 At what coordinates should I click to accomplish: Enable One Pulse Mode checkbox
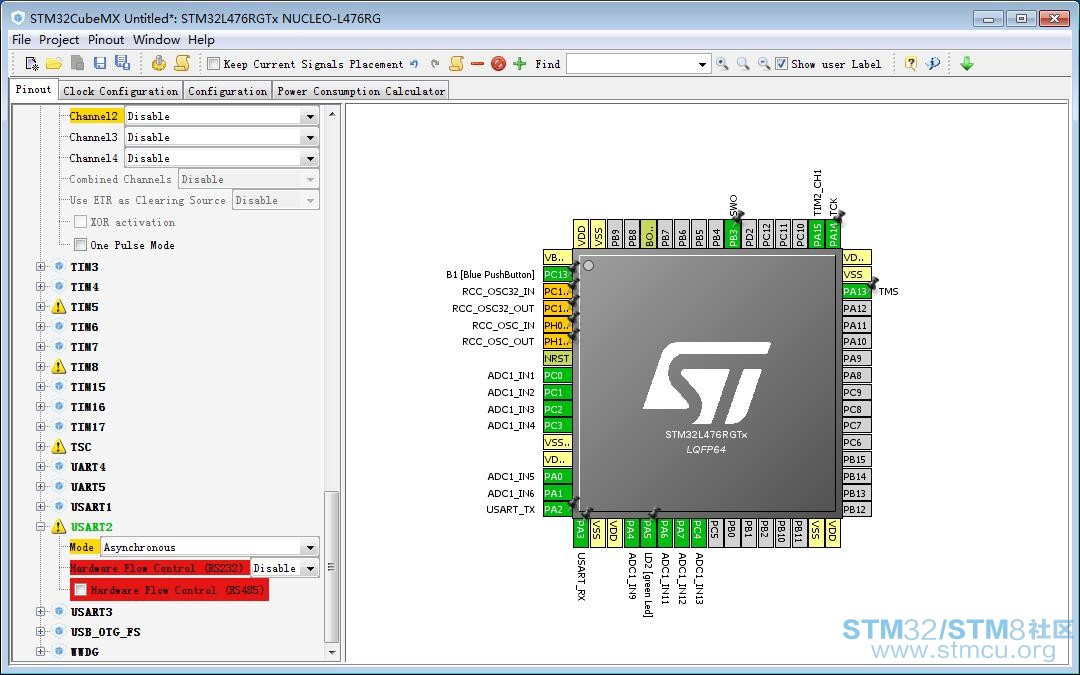tap(81, 245)
